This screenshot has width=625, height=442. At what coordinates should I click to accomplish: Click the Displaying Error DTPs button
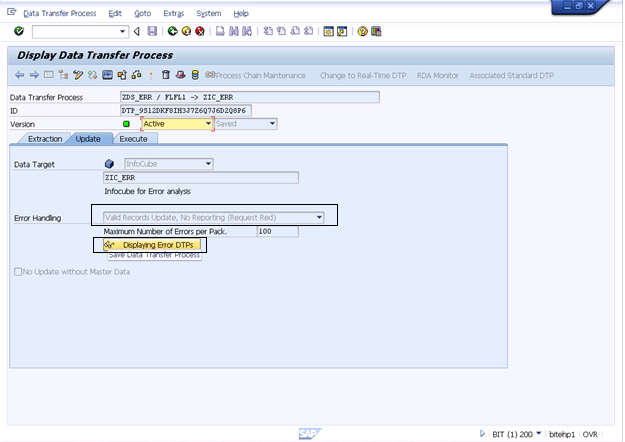point(152,245)
